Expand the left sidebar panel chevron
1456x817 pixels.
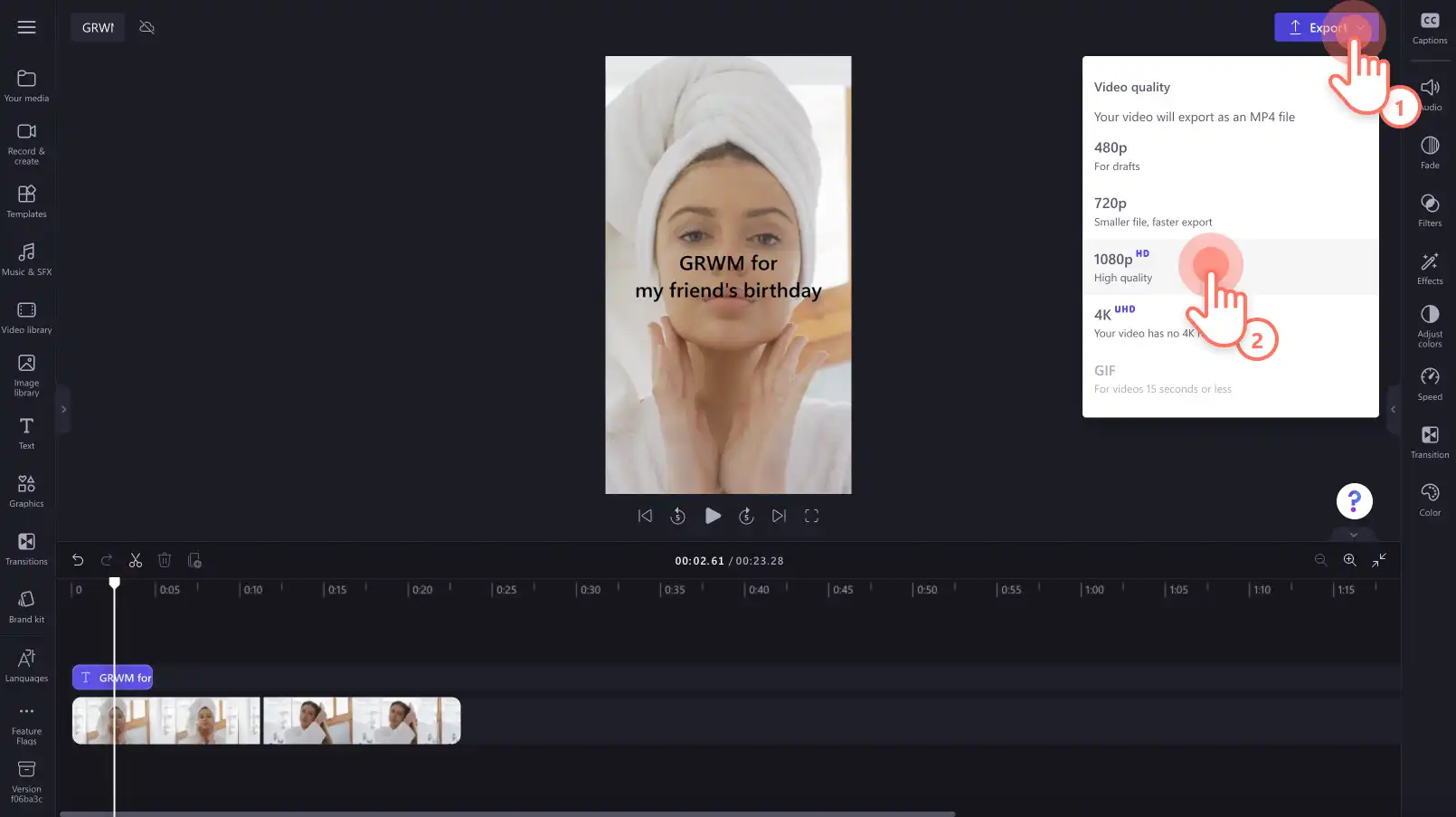coord(63,410)
